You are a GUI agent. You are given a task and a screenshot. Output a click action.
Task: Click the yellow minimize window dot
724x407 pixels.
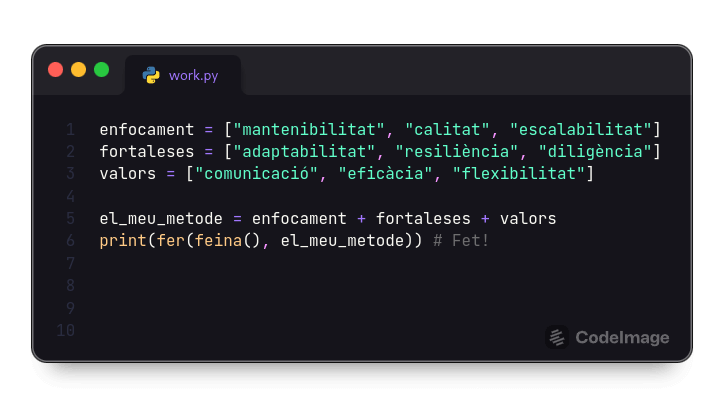(78, 70)
